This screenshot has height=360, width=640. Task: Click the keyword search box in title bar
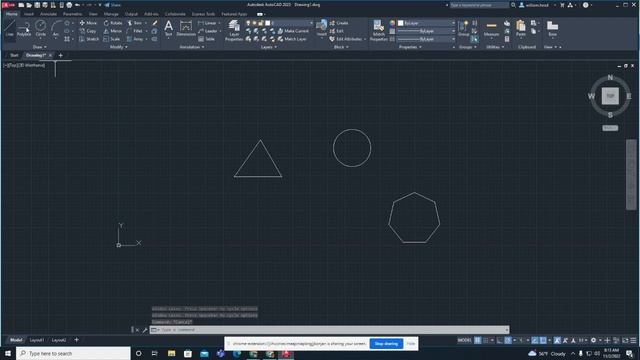[x=479, y=5]
